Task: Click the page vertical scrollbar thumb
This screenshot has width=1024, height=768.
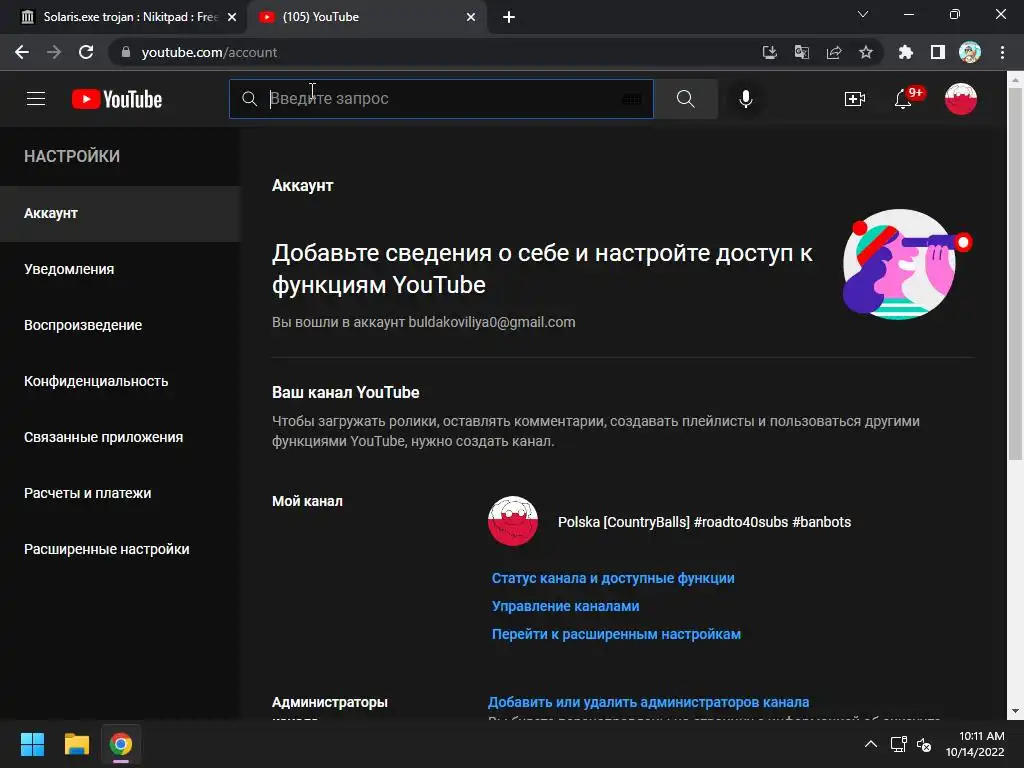Action: 1015,274
